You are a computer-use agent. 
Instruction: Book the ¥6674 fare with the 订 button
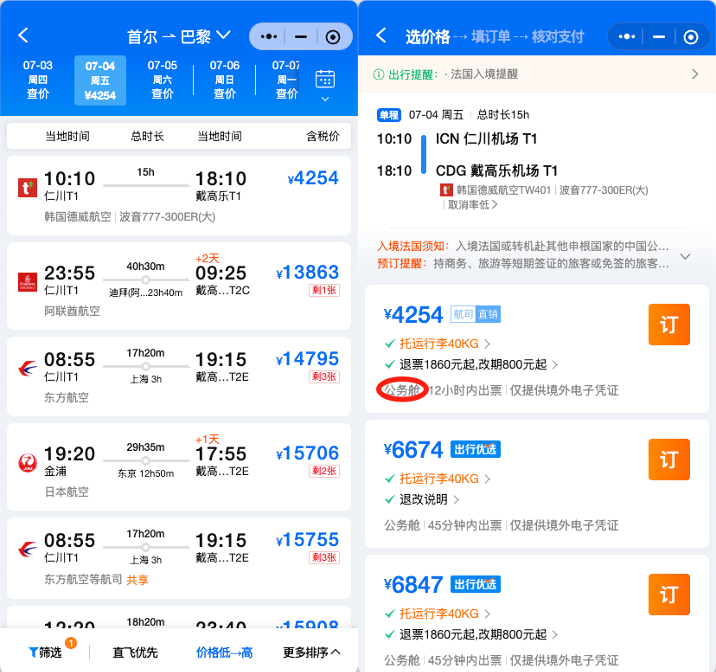point(669,459)
